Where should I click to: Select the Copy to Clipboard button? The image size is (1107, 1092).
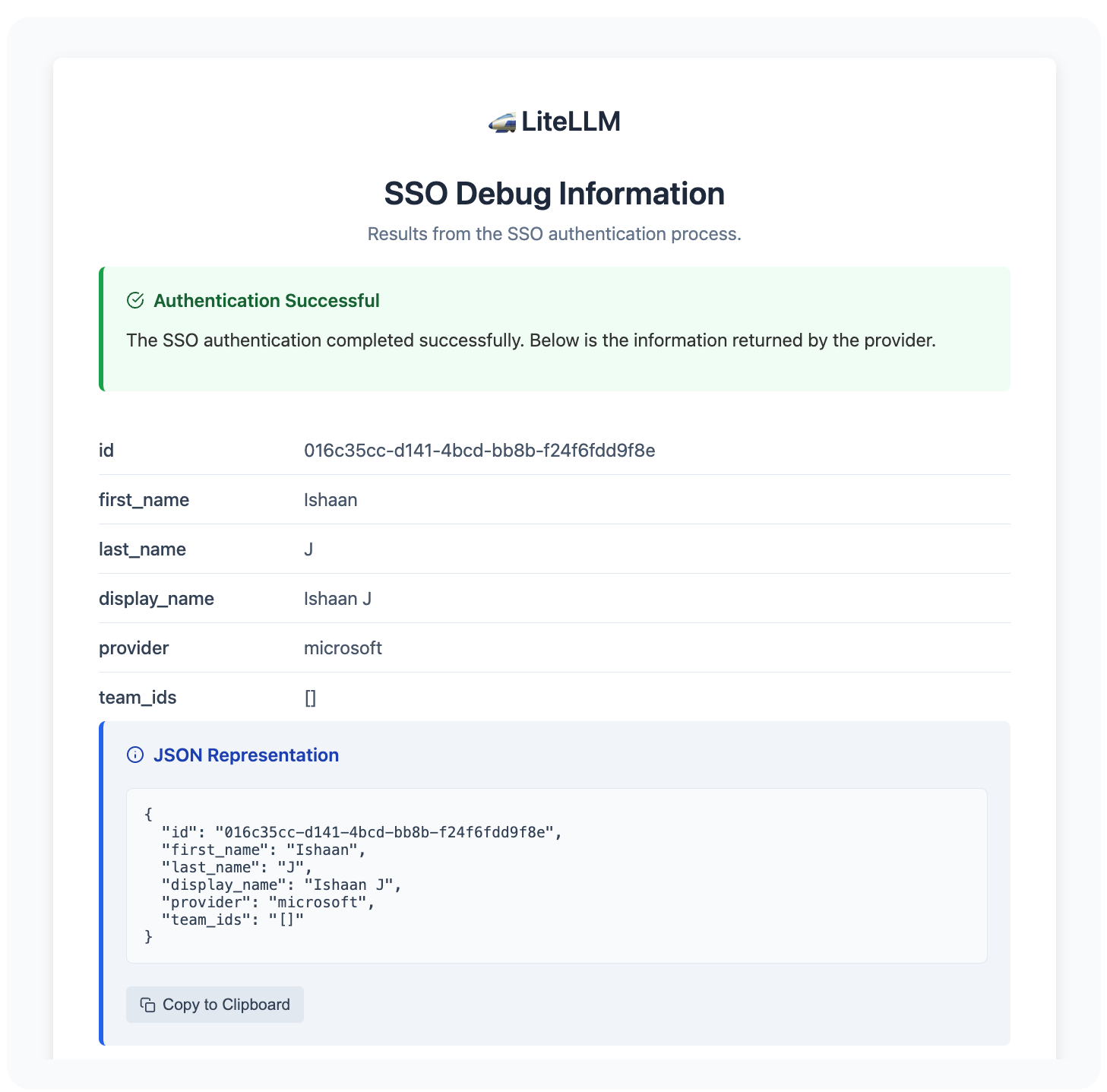tap(214, 1004)
